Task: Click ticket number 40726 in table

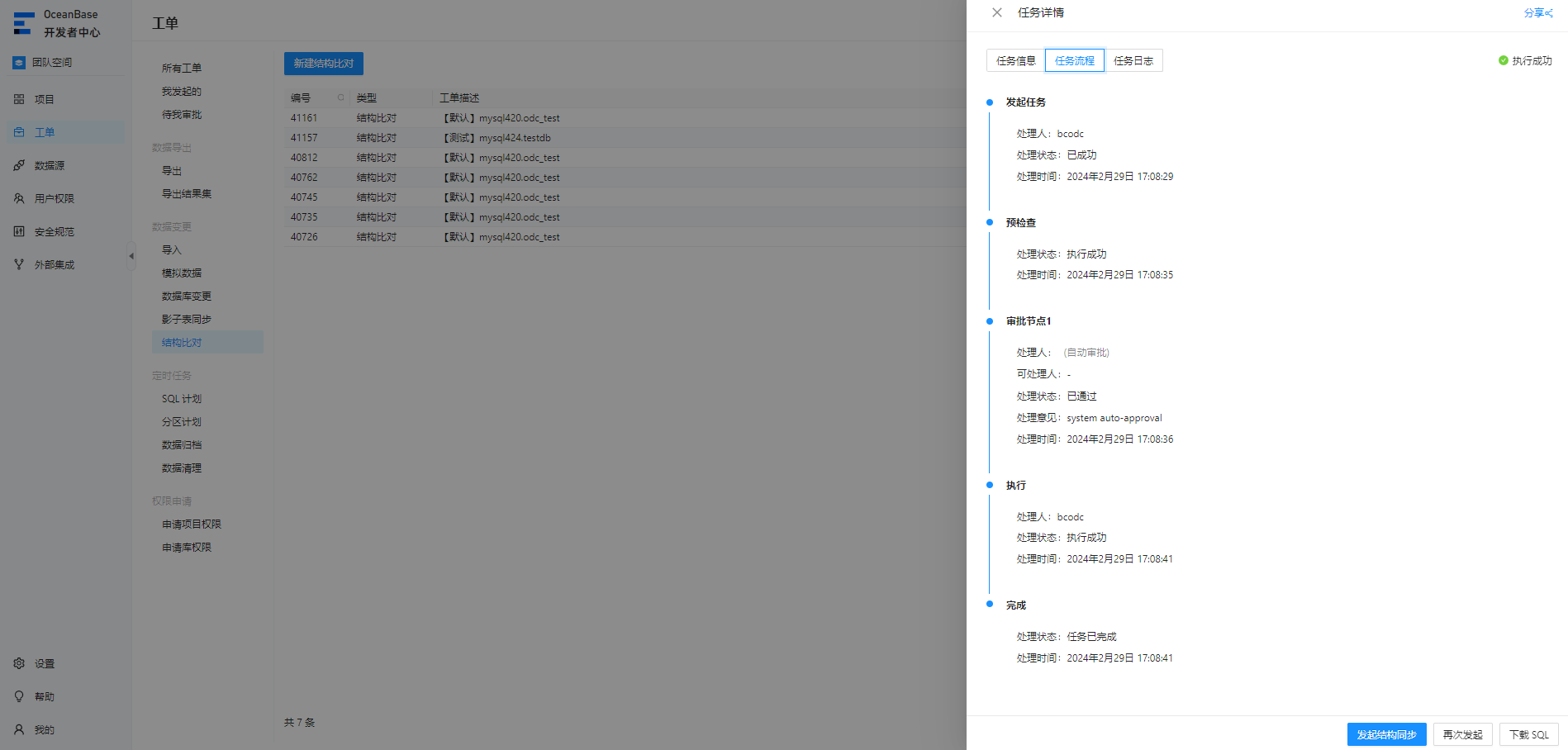Action: click(304, 237)
